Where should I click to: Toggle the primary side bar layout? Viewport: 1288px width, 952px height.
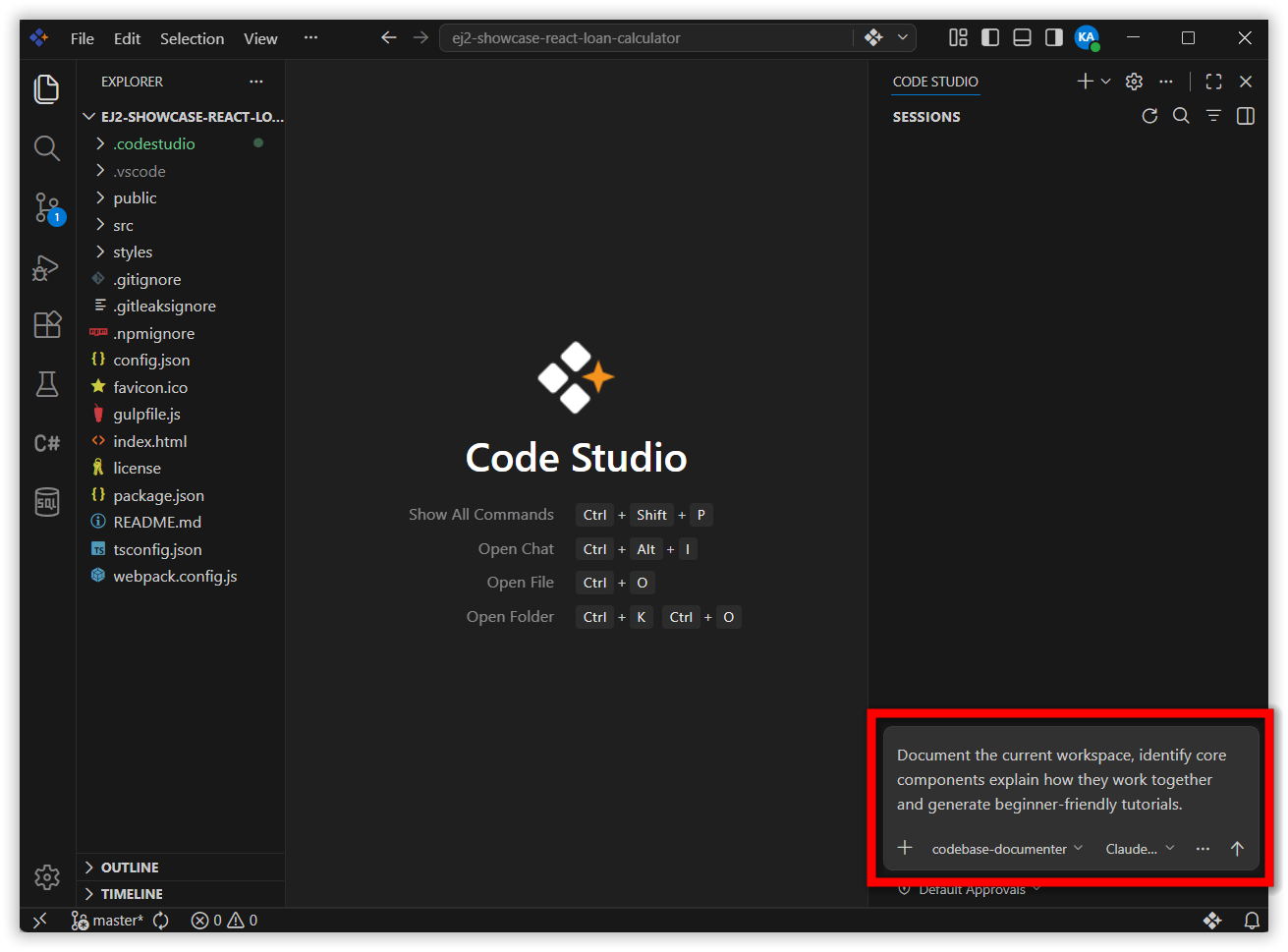(x=990, y=37)
